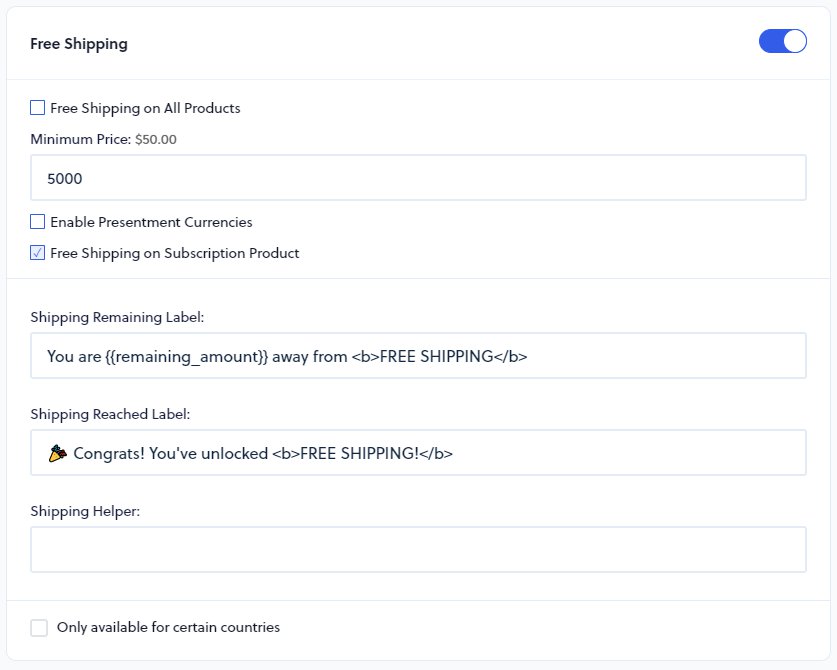Enable Free Shipping on All Products
The width and height of the screenshot is (837, 670).
point(36,107)
